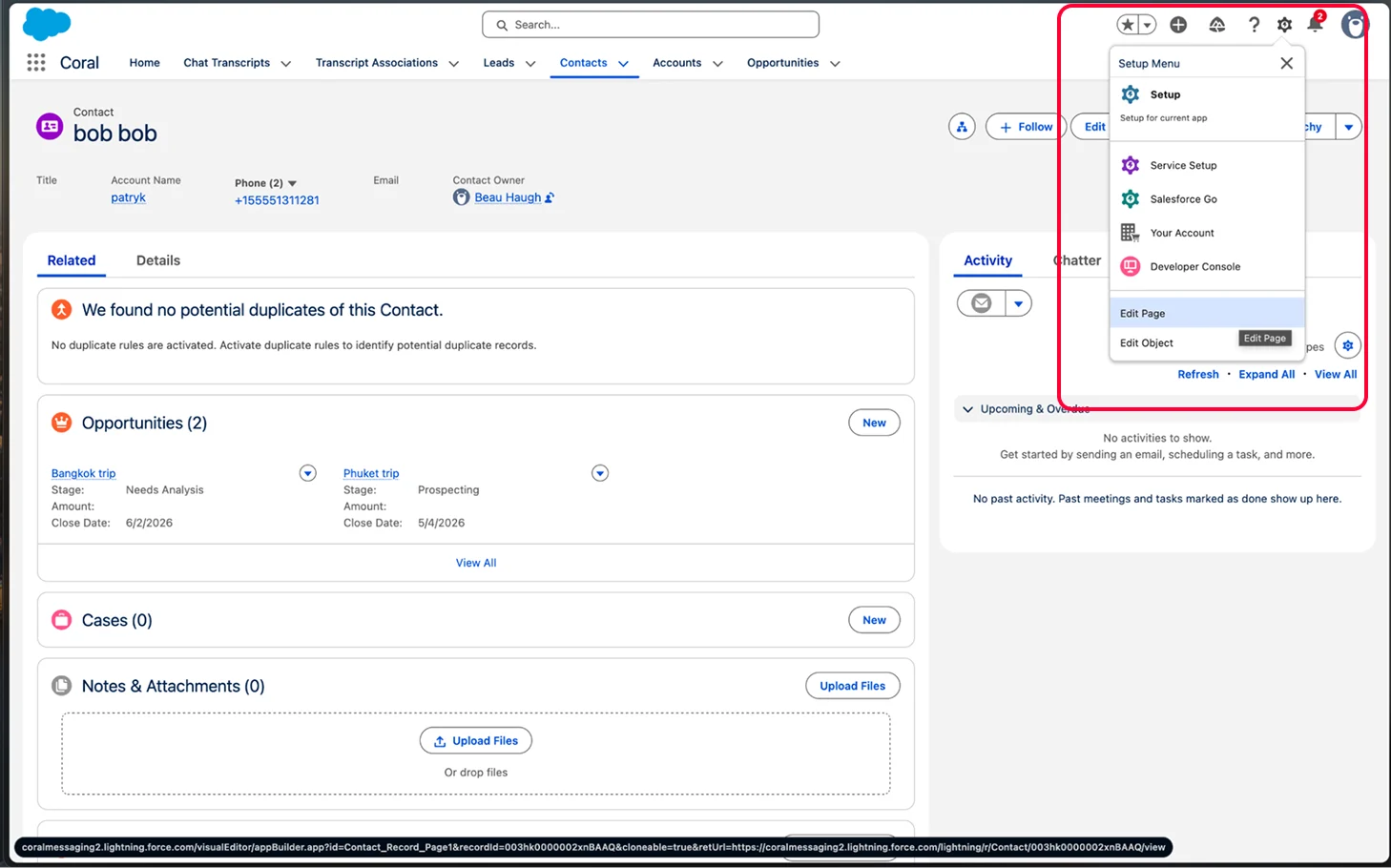Open the App Launcher grid icon
This screenshot has width=1391, height=868.
pos(36,63)
